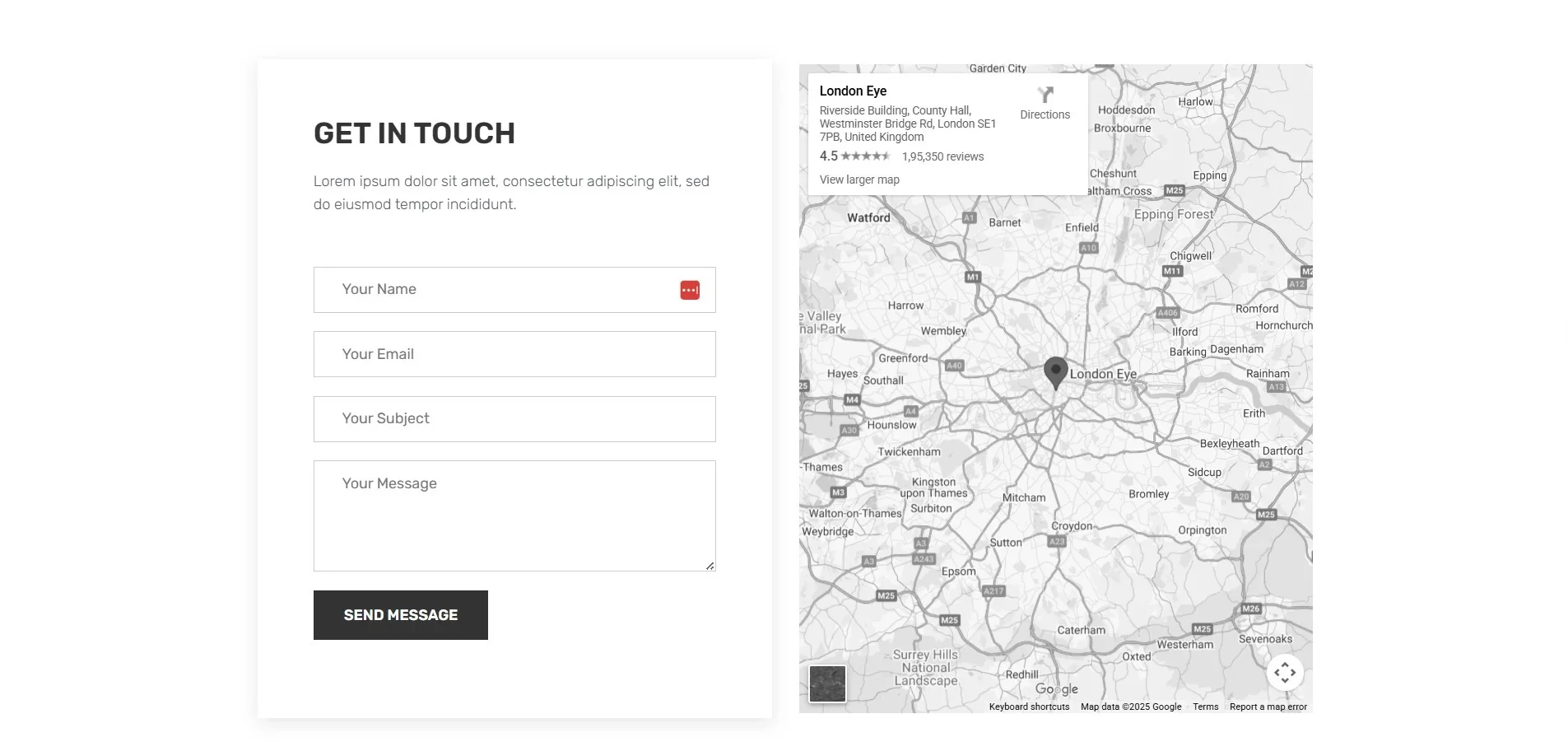The height and width of the screenshot is (751, 1568).
Task: Click the Watford label on the map
Action: tap(868, 217)
